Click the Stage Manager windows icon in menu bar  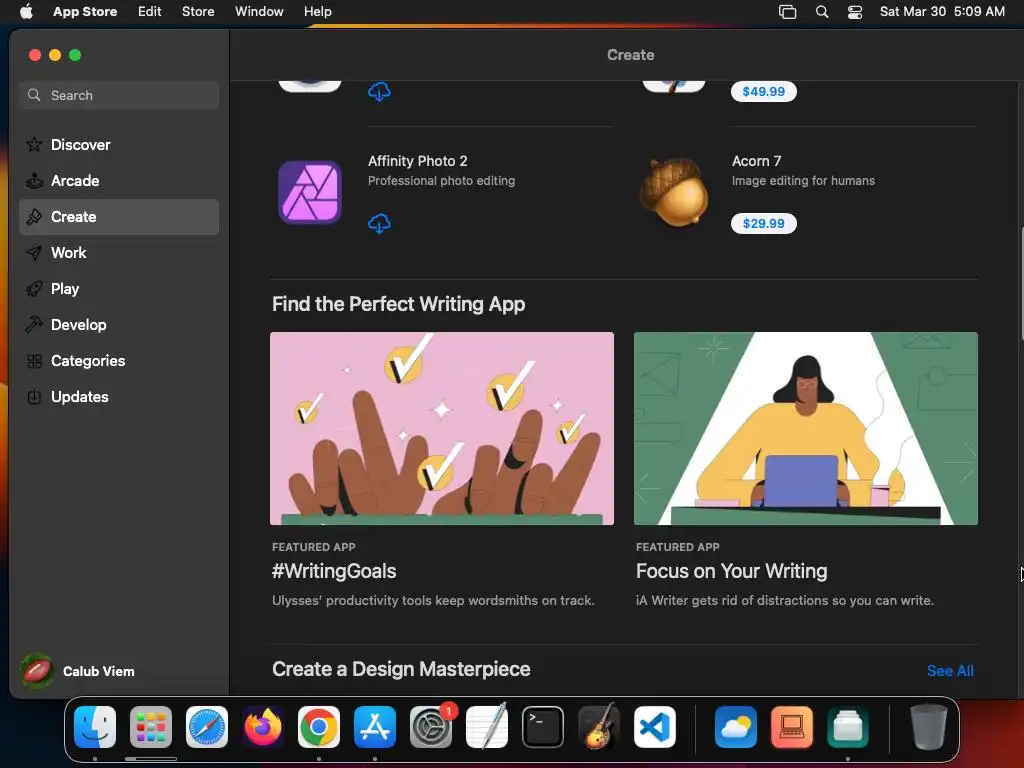tap(788, 12)
